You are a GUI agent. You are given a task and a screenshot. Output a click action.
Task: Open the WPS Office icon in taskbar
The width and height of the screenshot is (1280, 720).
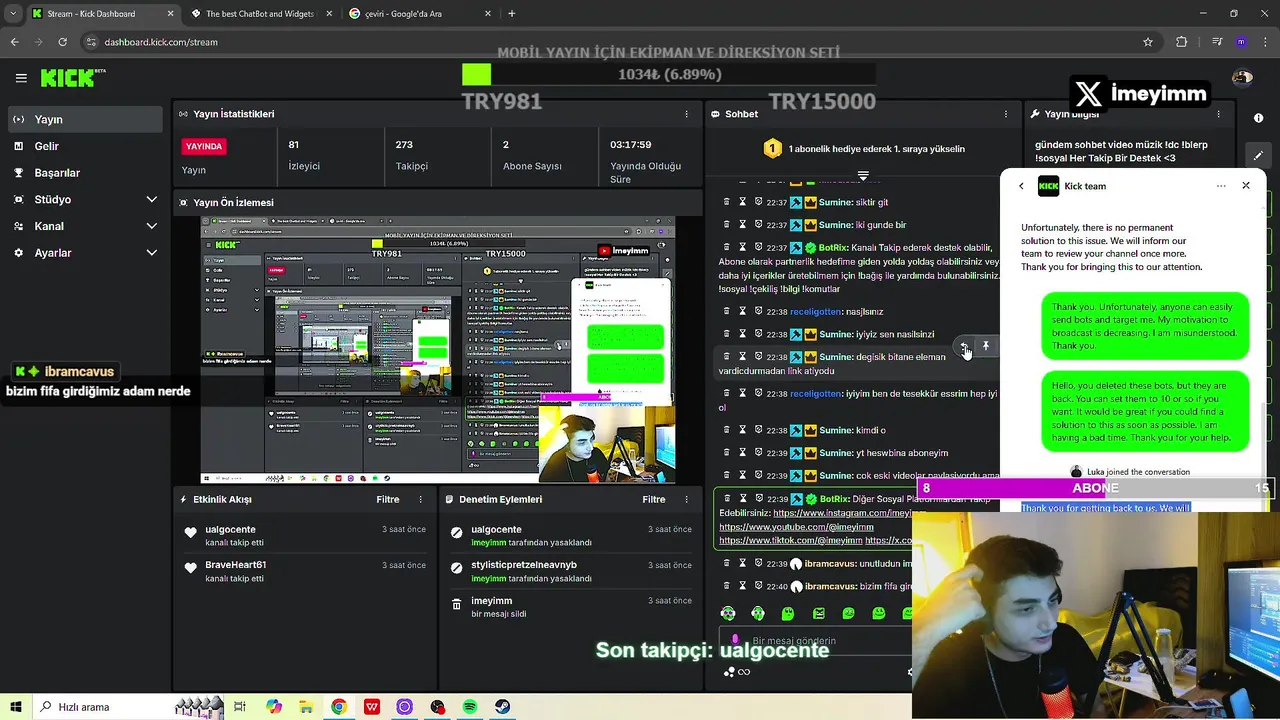coord(372,707)
